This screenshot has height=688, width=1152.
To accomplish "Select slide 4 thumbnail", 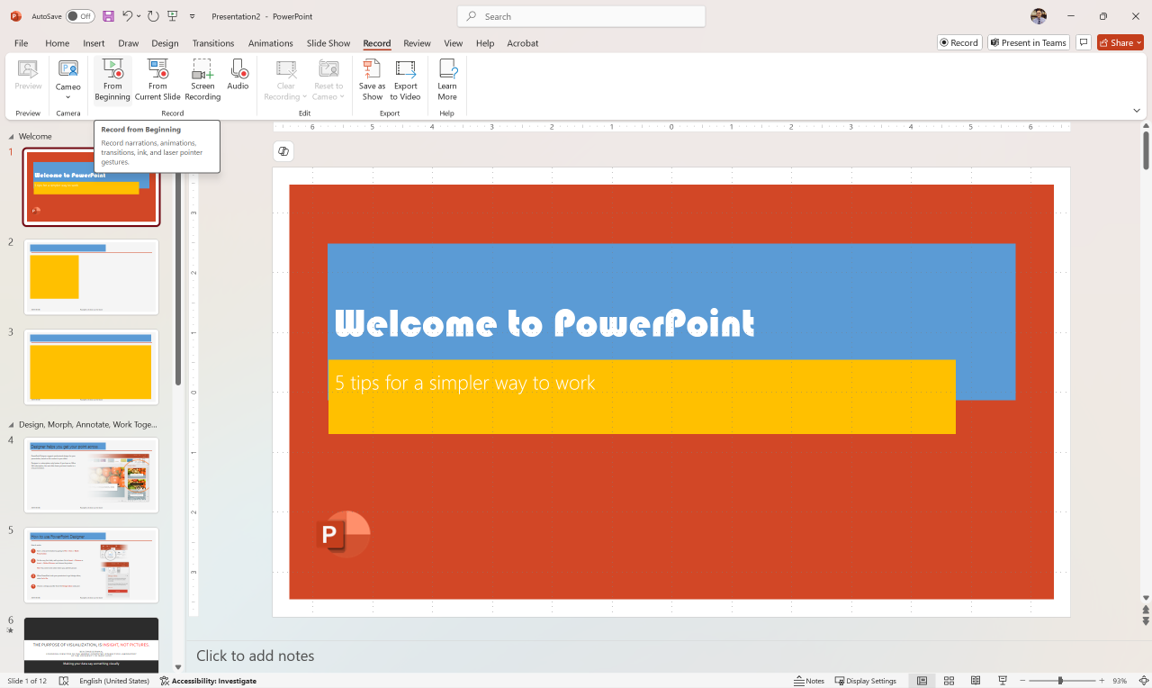I will 91,475.
